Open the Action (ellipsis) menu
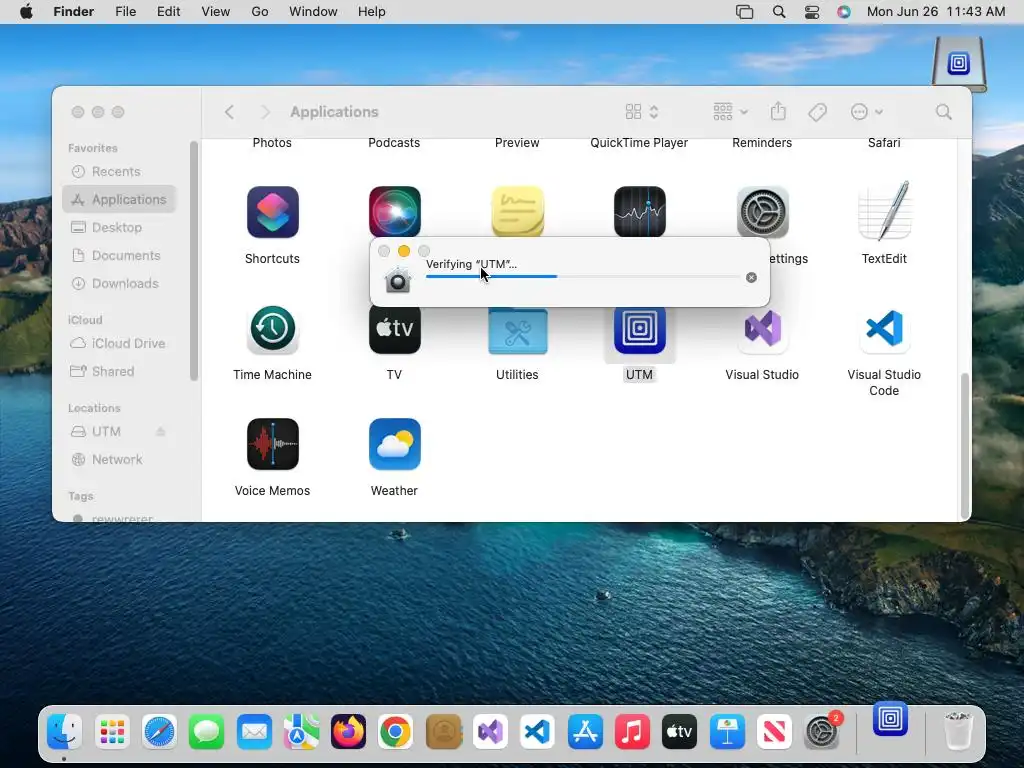 867,112
